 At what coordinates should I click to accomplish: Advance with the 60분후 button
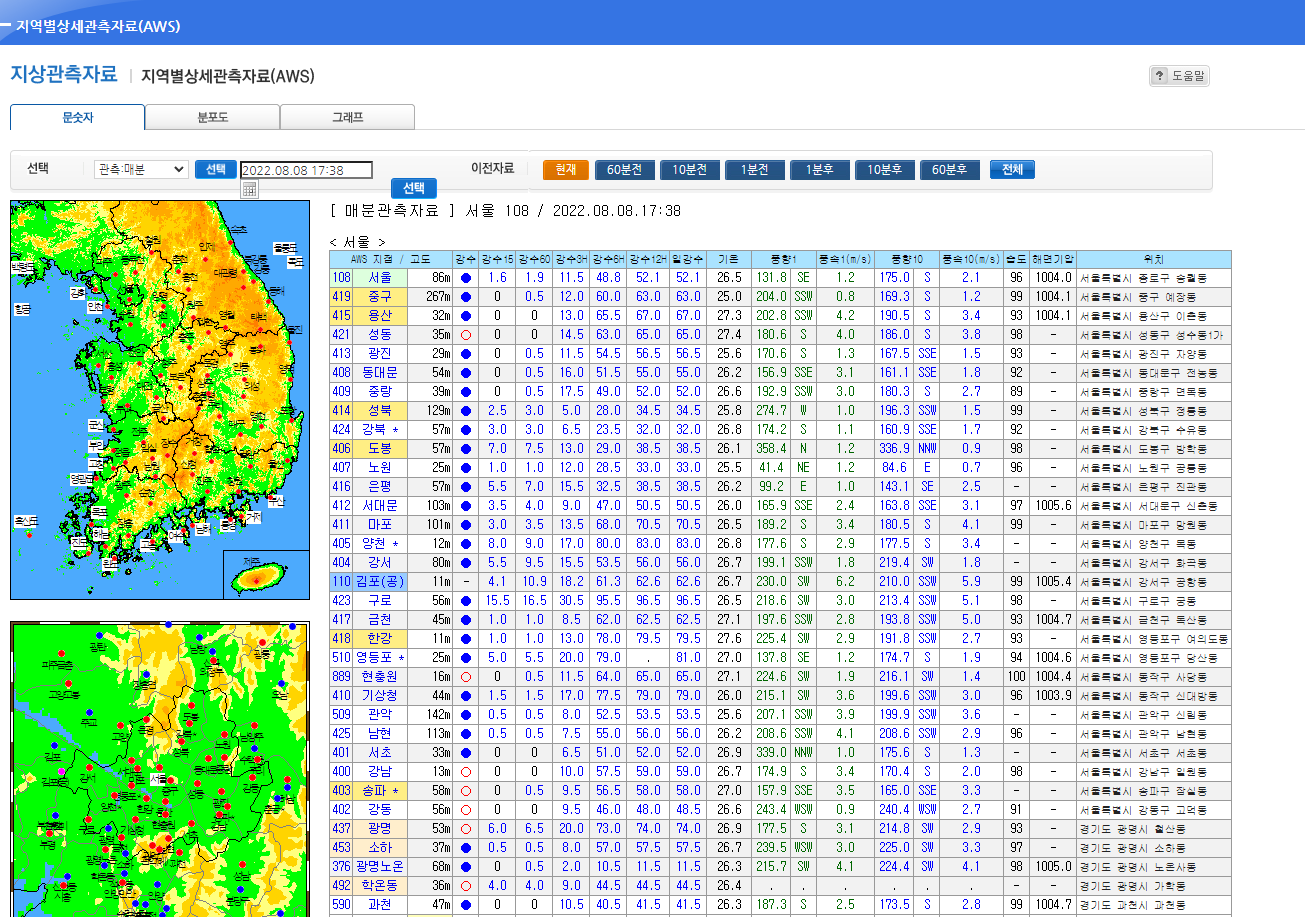coord(950,170)
